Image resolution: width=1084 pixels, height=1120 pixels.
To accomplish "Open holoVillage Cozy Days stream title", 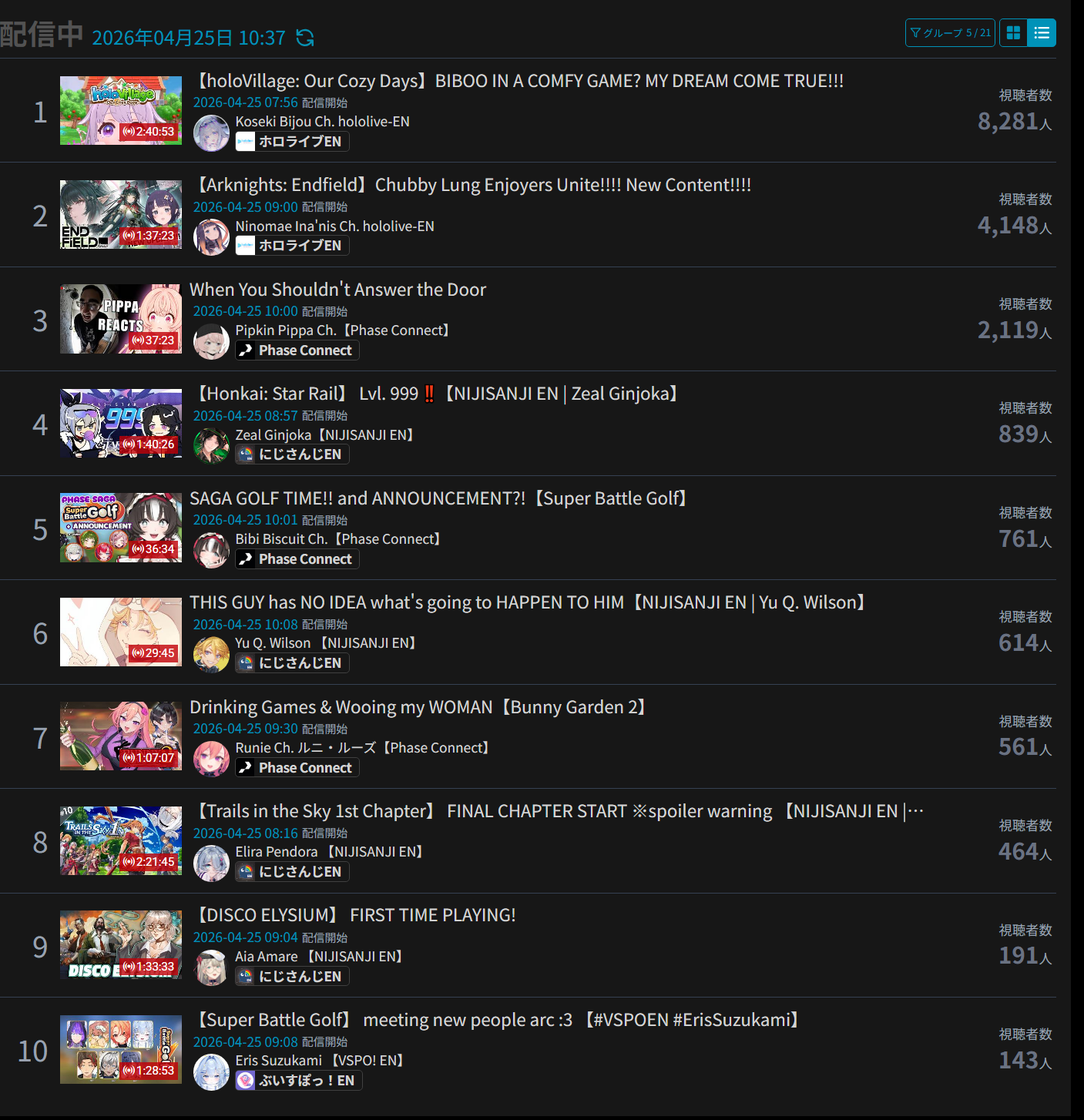I will point(518,81).
